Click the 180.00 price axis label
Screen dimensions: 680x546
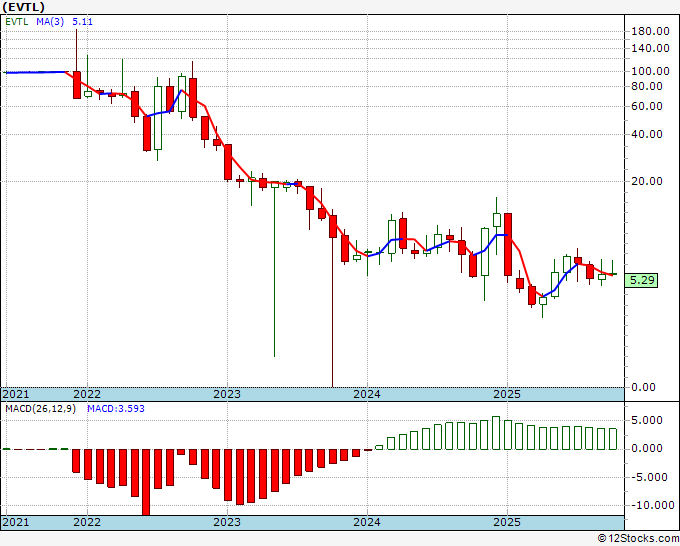coord(650,31)
